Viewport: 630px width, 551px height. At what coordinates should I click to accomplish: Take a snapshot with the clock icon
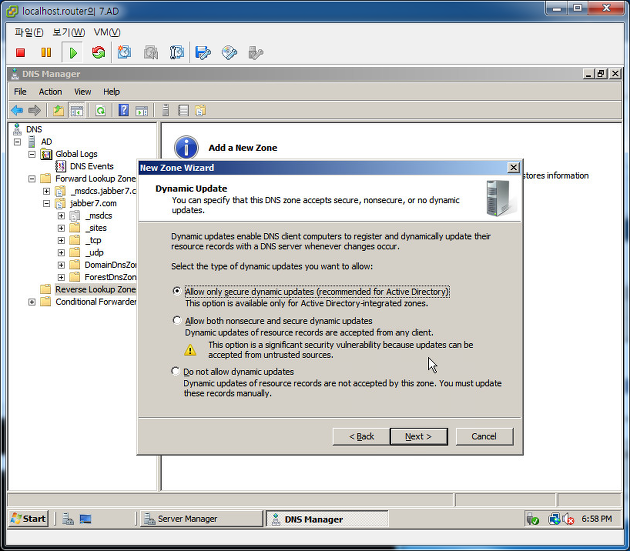(x=125, y=53)
